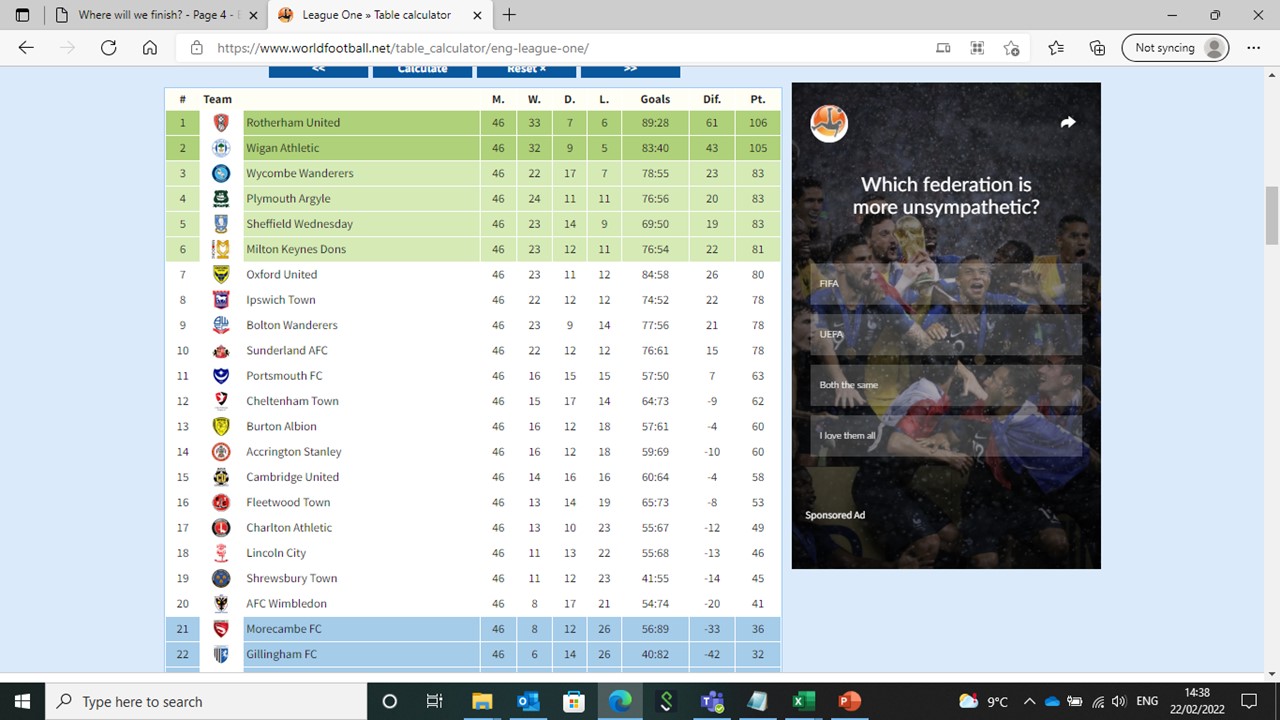Open Settings and more menu
Viewport: 1280px width, 720px height.
[1254, 48]
